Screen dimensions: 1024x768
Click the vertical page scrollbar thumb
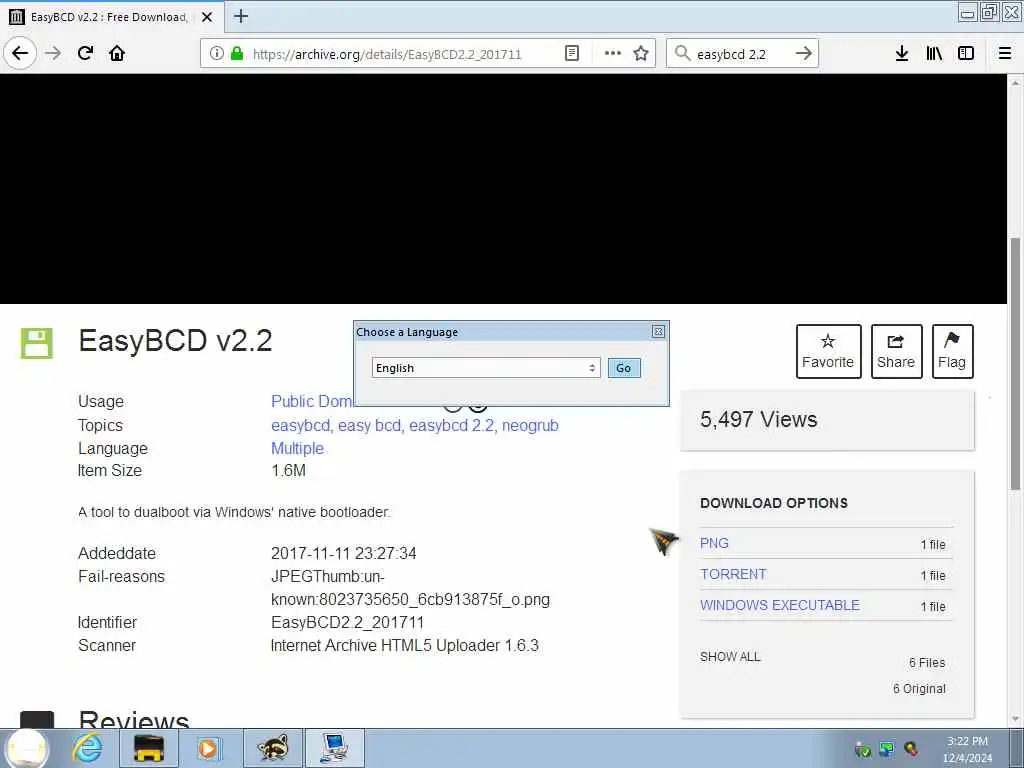pos(1015,364)
